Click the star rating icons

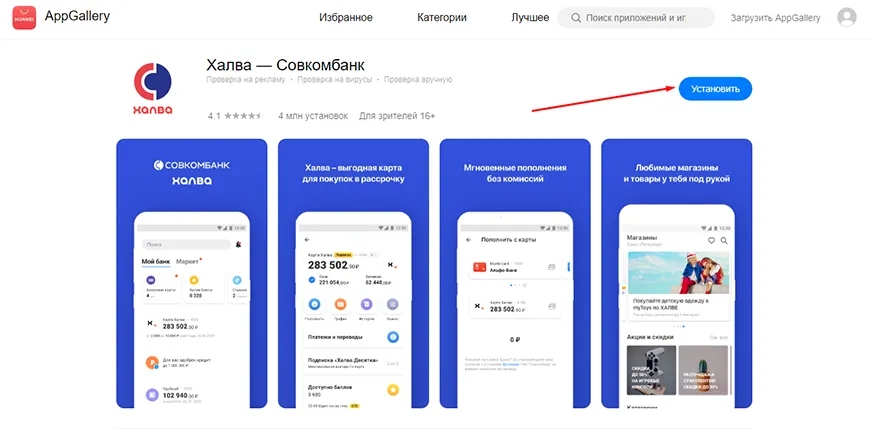pyautogui.click(x=242, y=116)
